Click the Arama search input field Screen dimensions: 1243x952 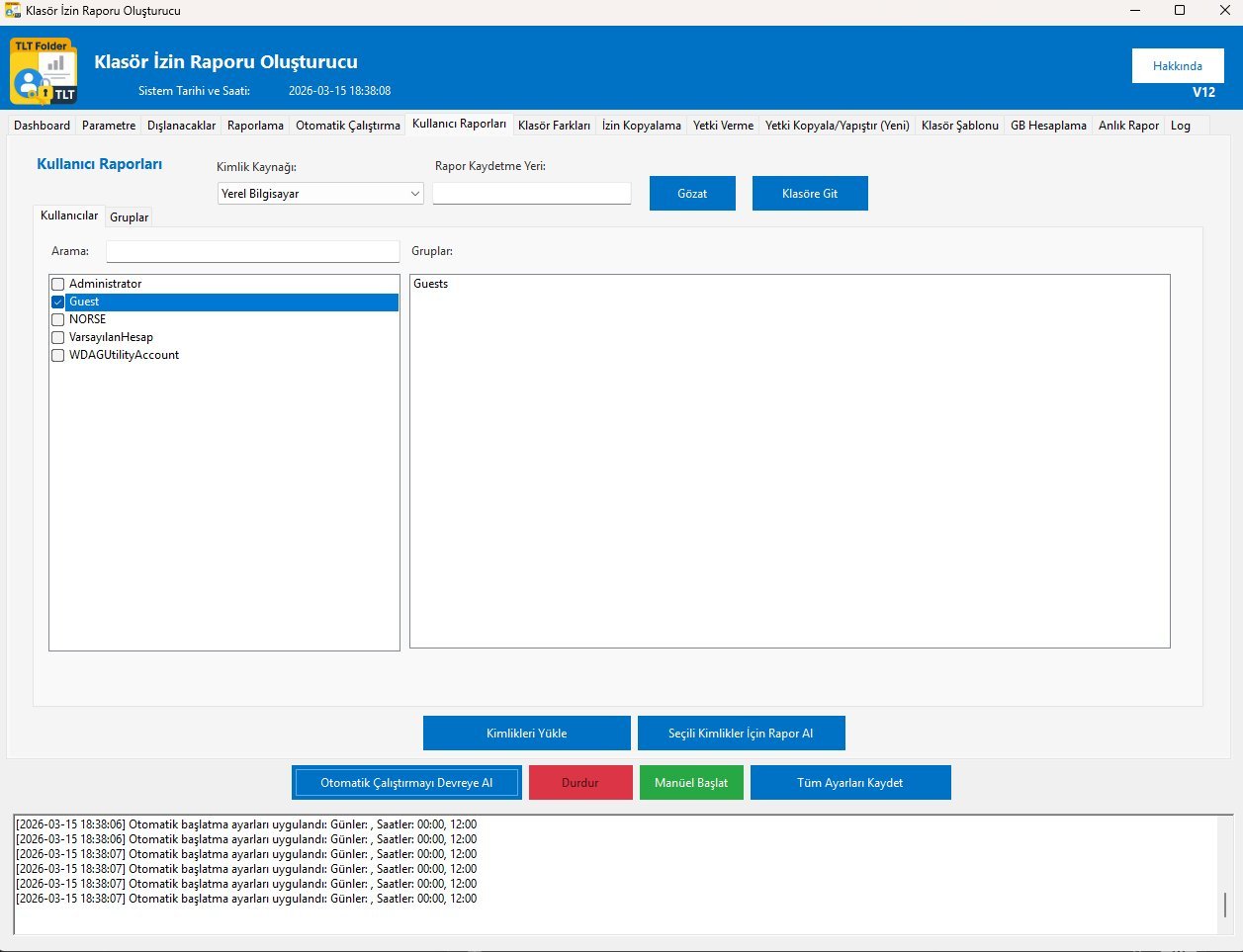[252, 252]
